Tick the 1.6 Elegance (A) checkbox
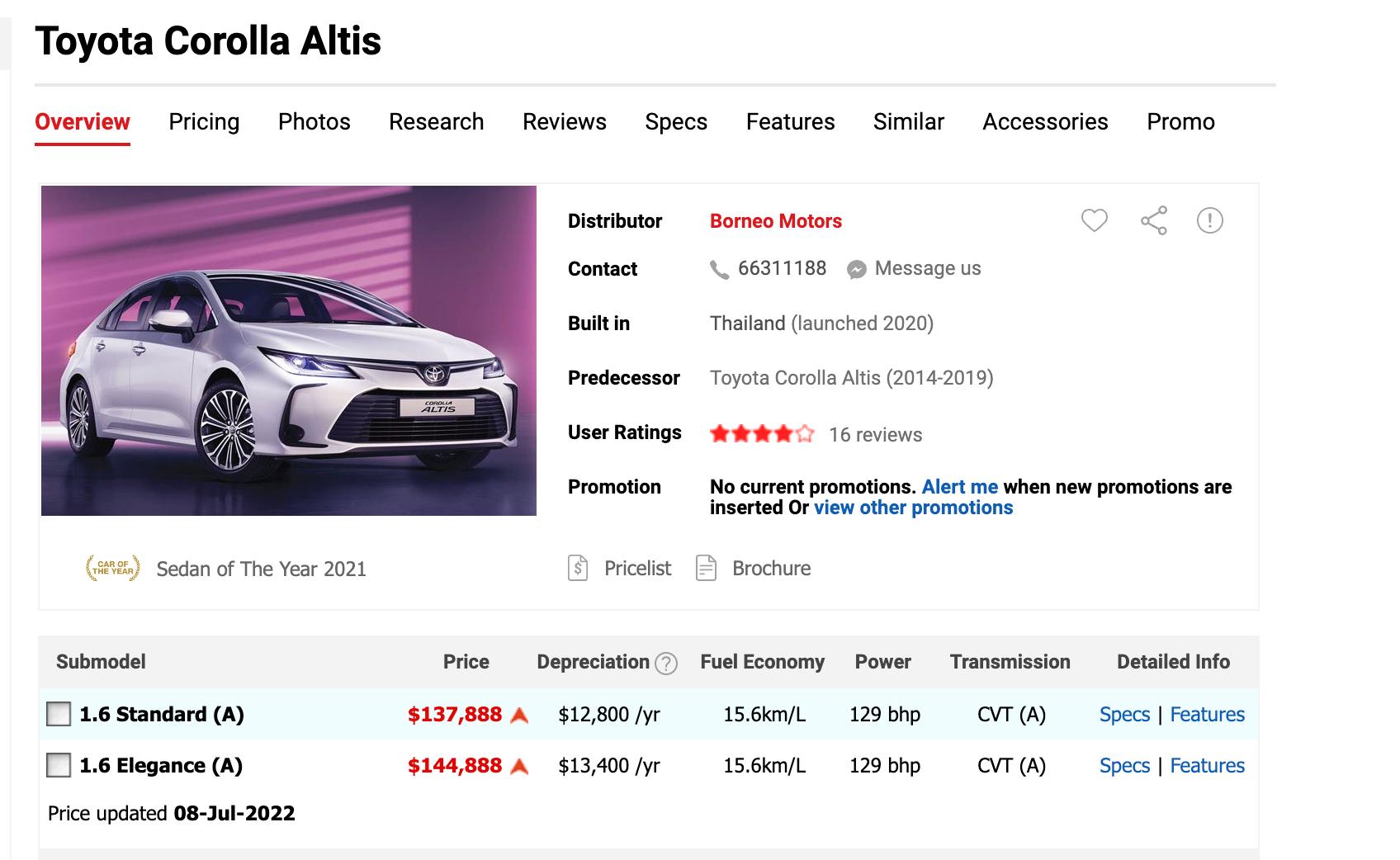The image size is (1400, 860). tap(59, 765)
